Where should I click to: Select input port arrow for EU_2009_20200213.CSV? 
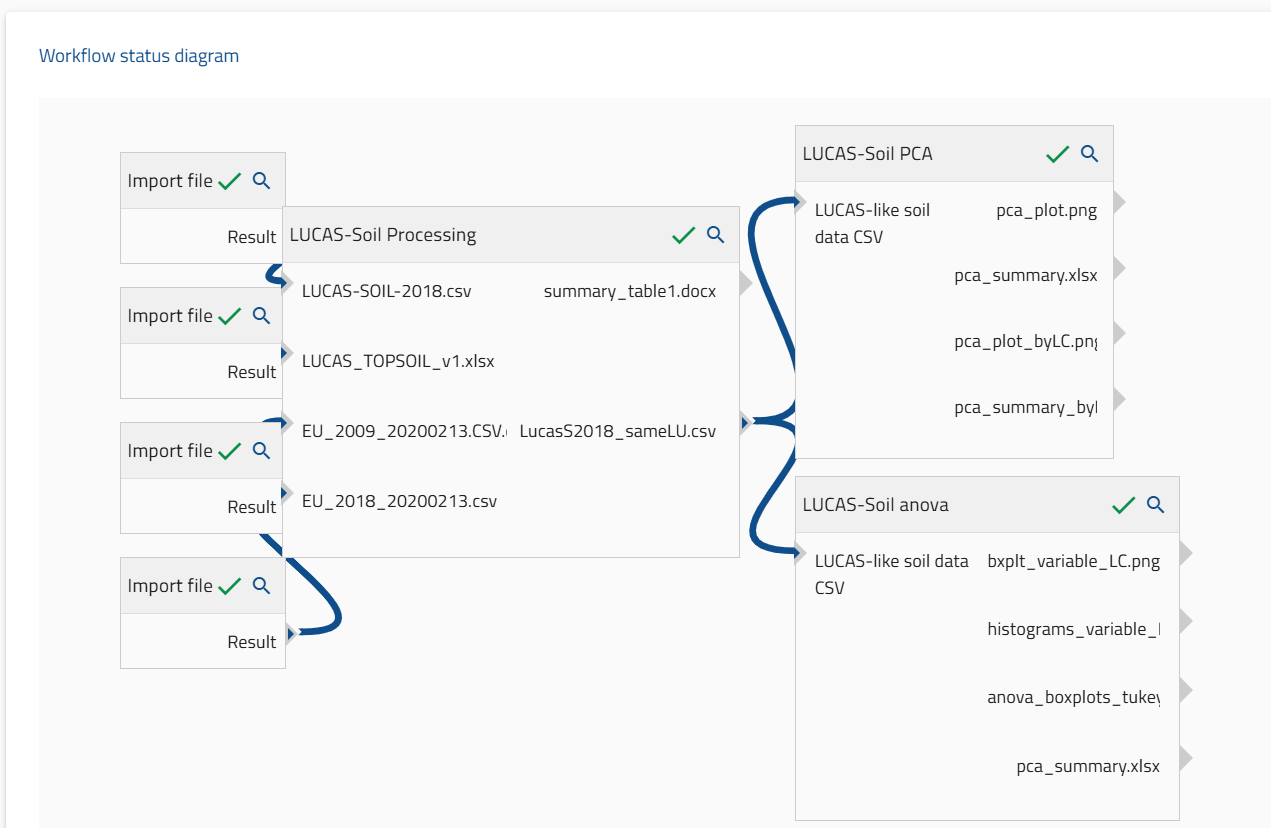pyautogui.click(x=287, y=423)
